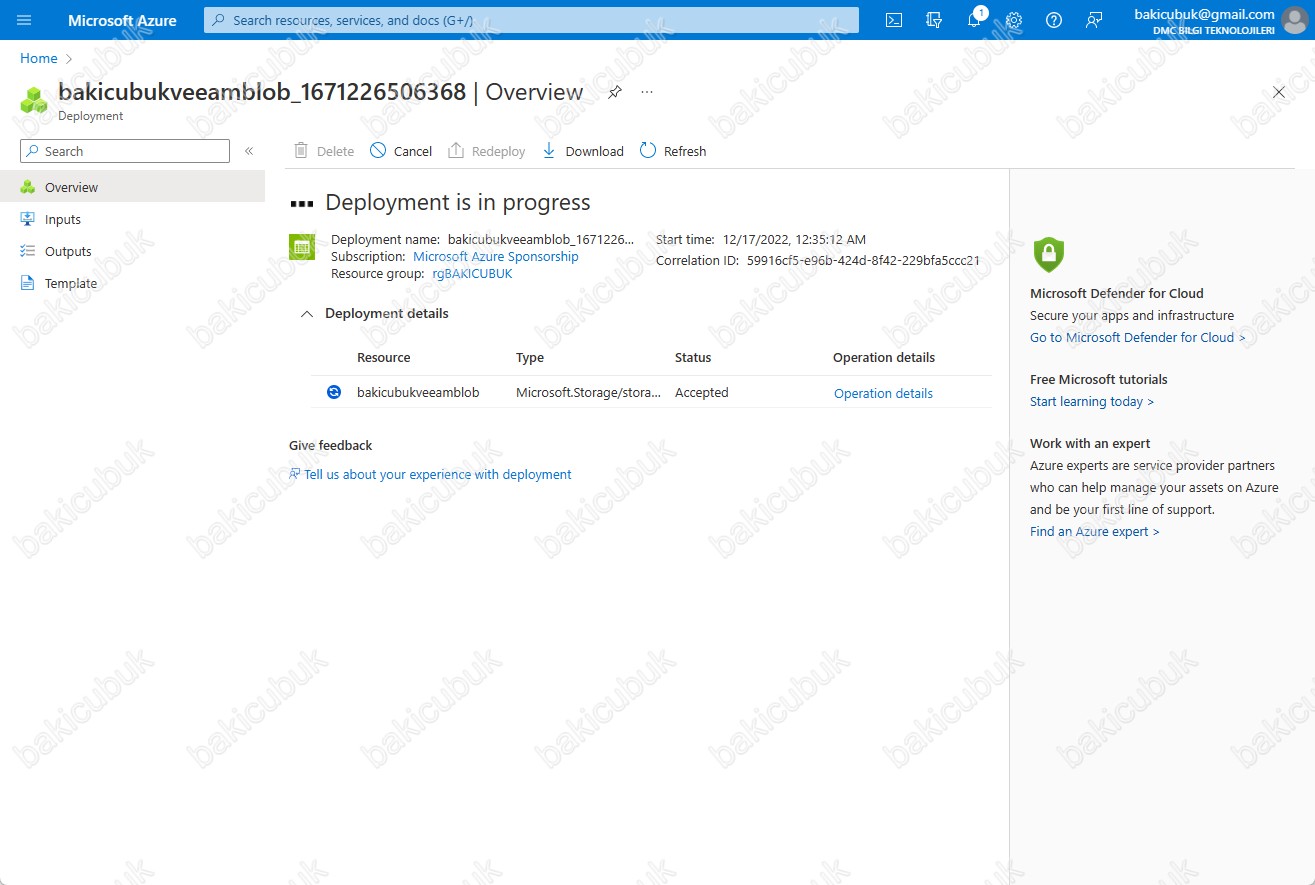The image size is (1315, 885).
Task: Click the left menu Search box
Action: point(125,151)
